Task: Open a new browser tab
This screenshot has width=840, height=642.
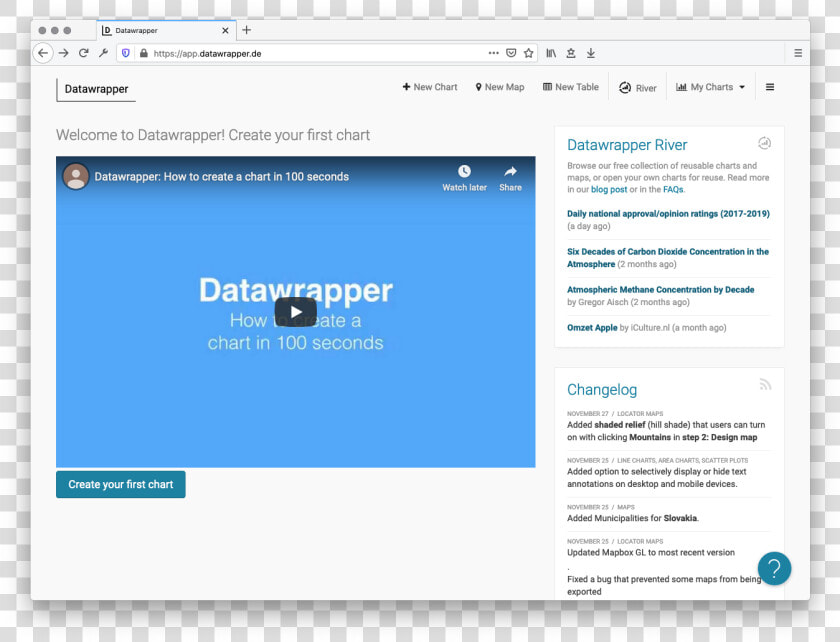Action: tap(246, 30)
